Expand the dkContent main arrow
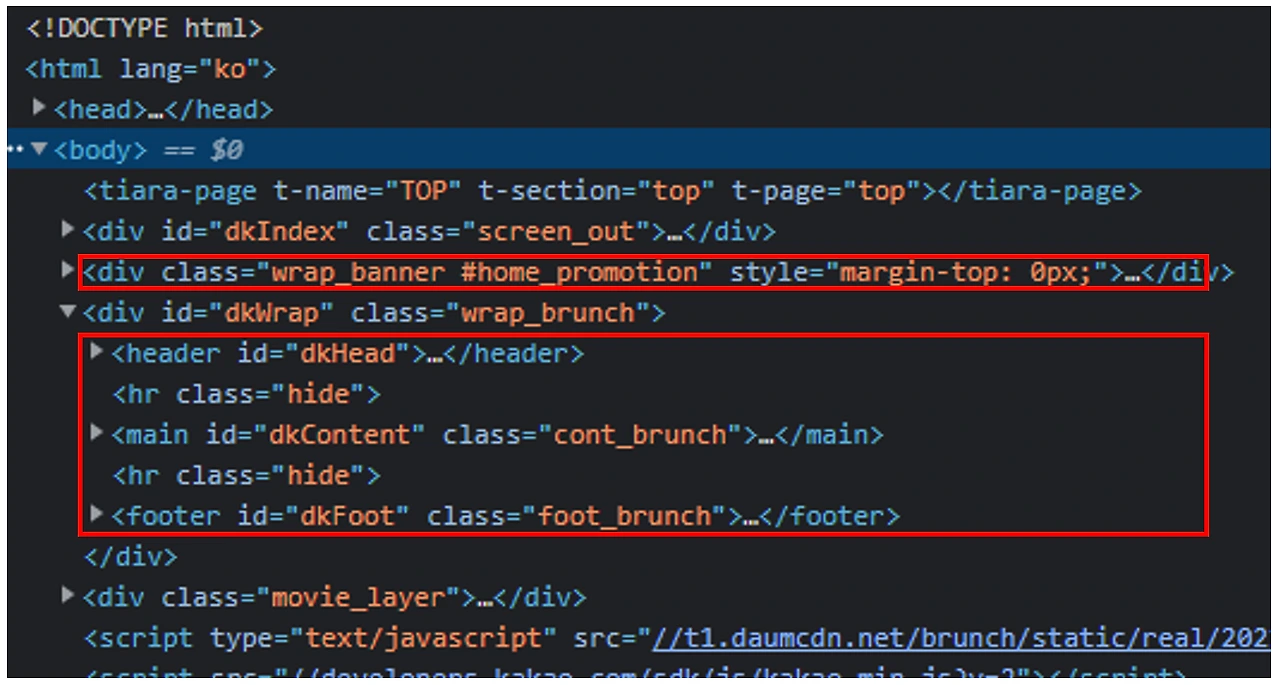Viewport: 1280px width, 685px height. pos(97,432)
